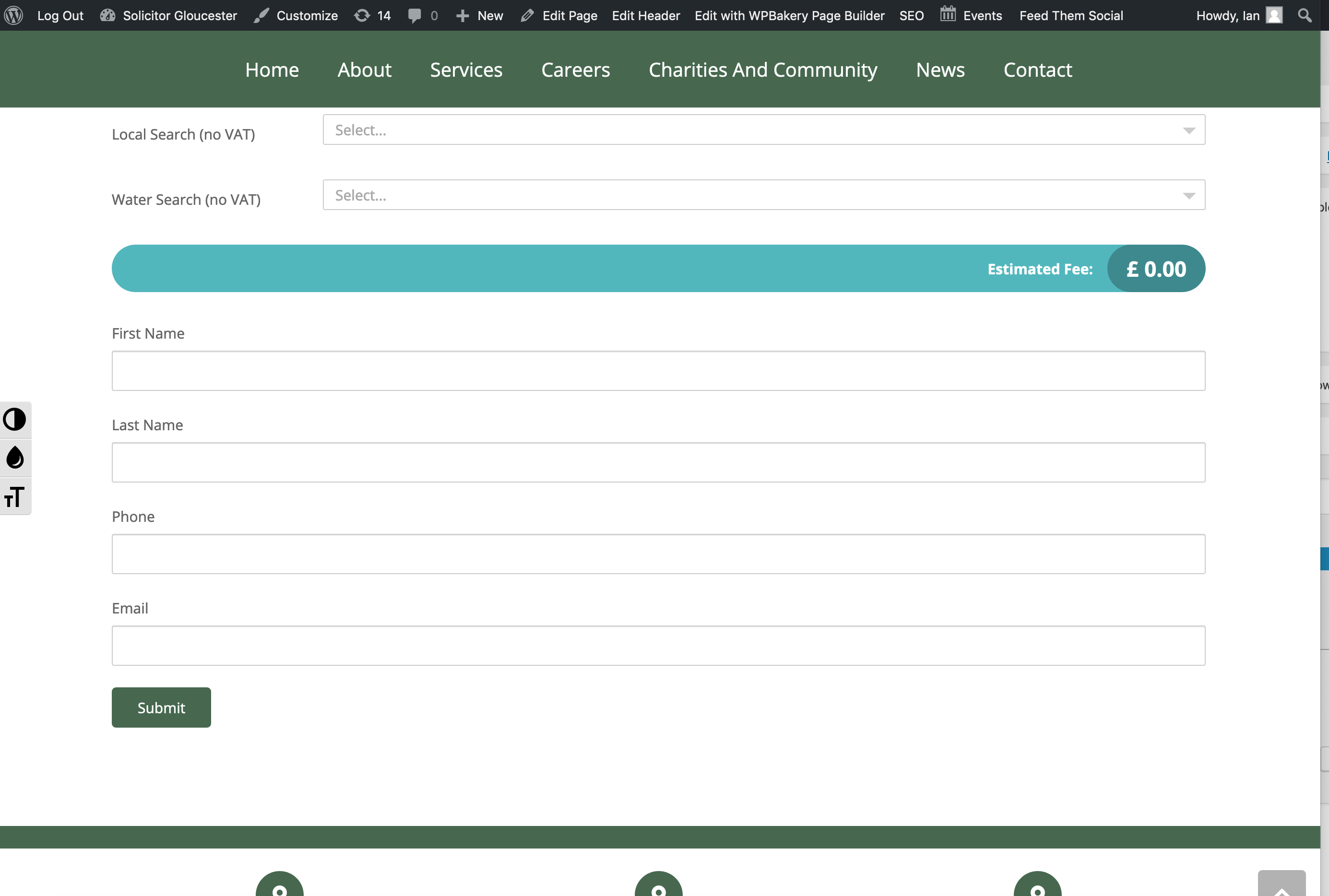Toggle the grayscale droplet accessibility option
This screenshot has width=1329, height=896.
coord(15,458)
